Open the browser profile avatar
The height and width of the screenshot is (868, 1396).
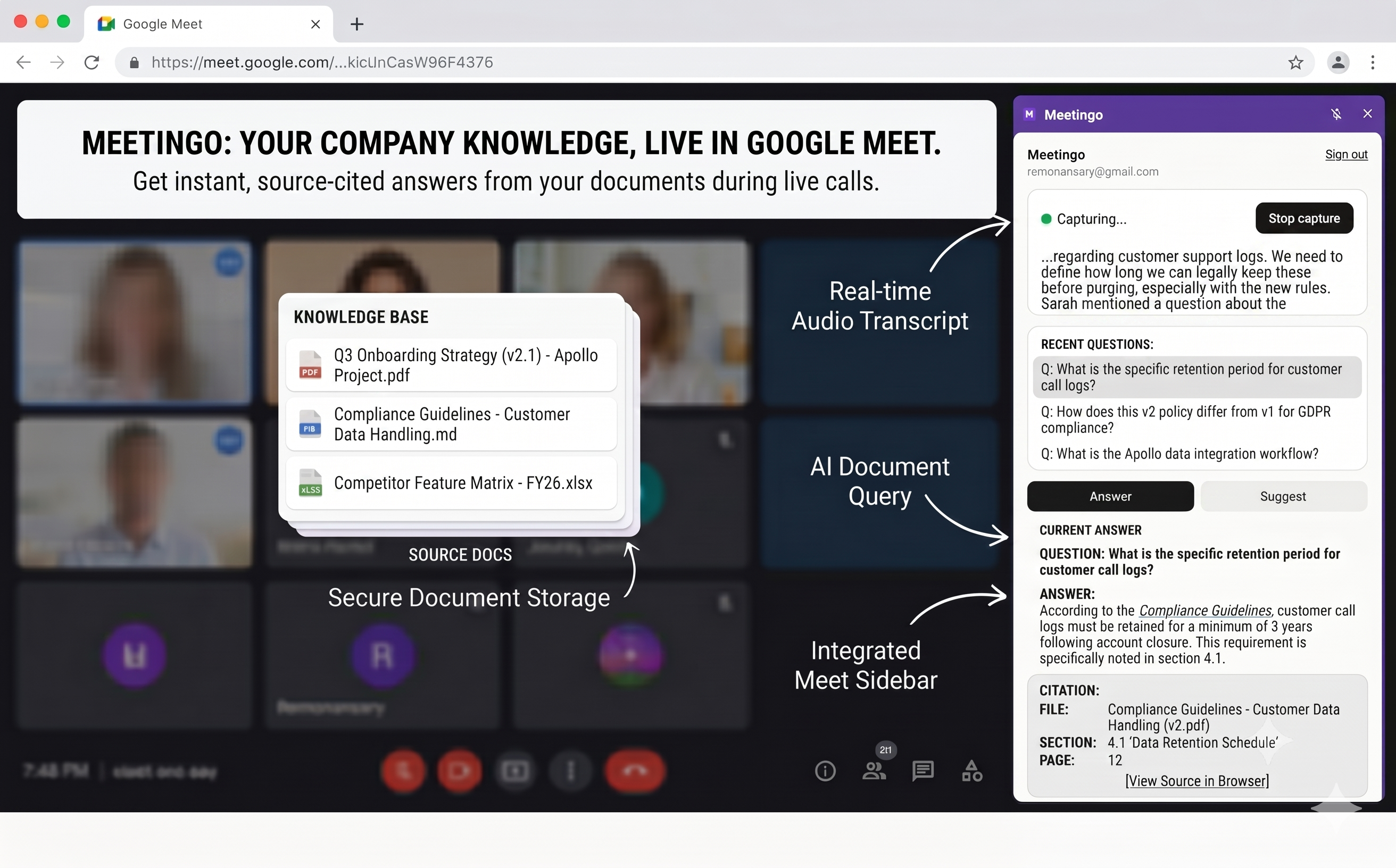pyautogui.click(x=1338, y=62)
